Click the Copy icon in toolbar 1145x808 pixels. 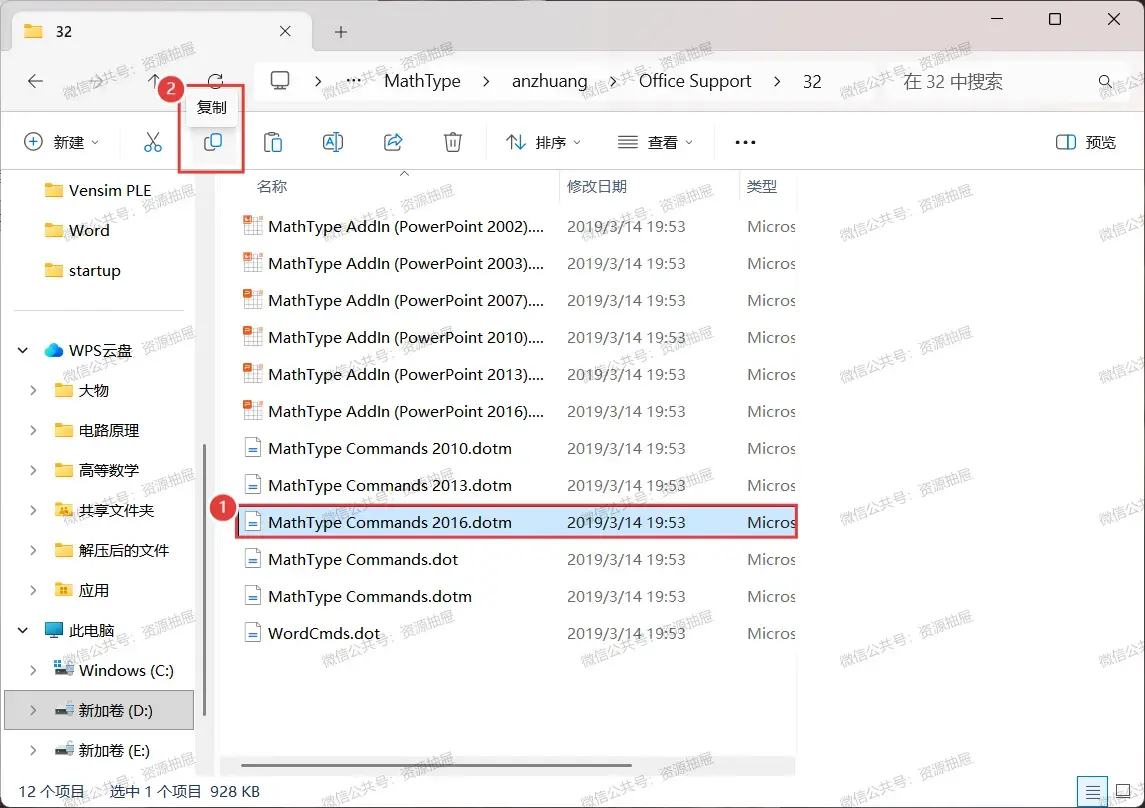pyautogui.click(x=212, y=142)
